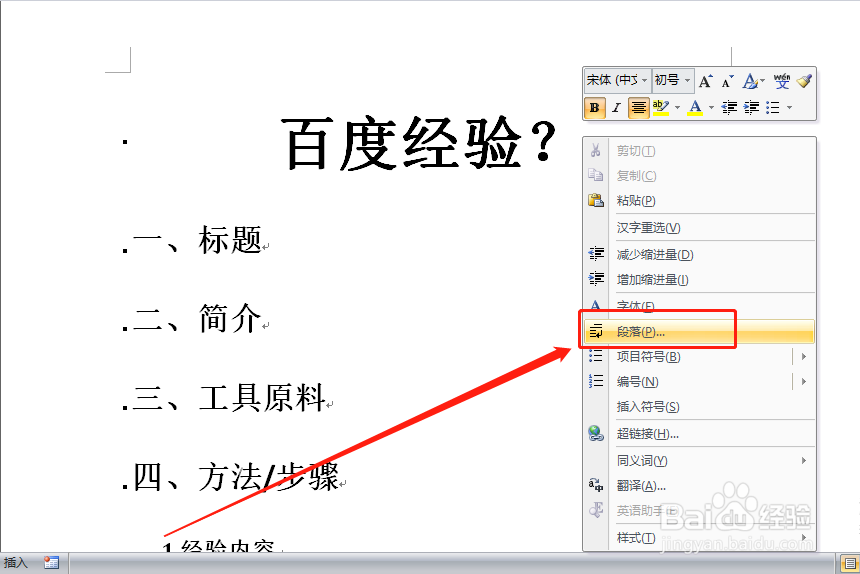This screenshot has height=574, width=860.
Task: Expand the 项目符号 submenu arrow
Action: [804, 356]
